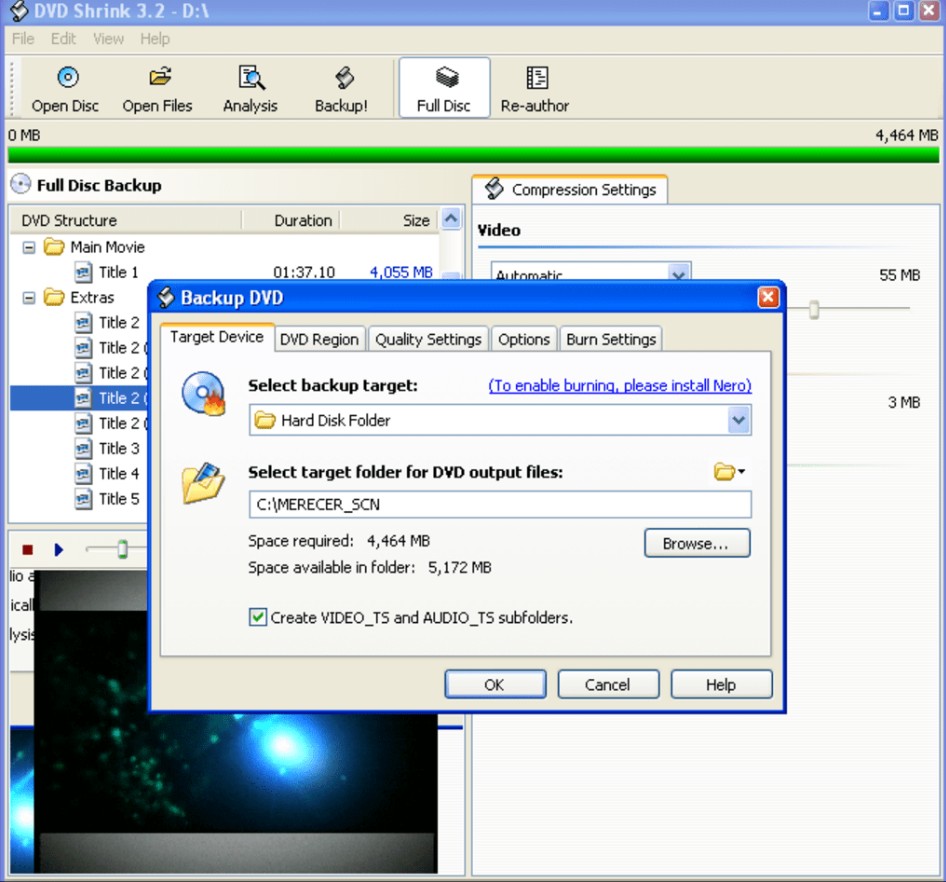Screen dimensions: 946x882
Task: Switch to the Quality Settings tab
Action: 428,340
